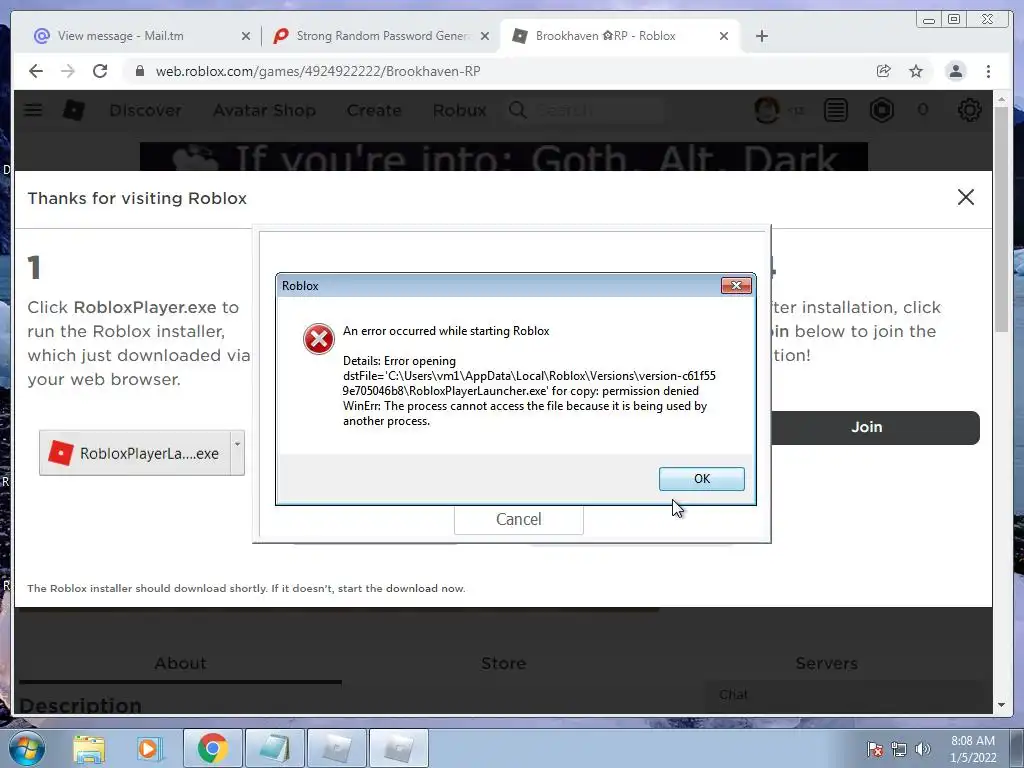The height and width of the screenshot is (768, 1024).
Task: Open the notepad taskbar icon
Action: coord(275,748)
